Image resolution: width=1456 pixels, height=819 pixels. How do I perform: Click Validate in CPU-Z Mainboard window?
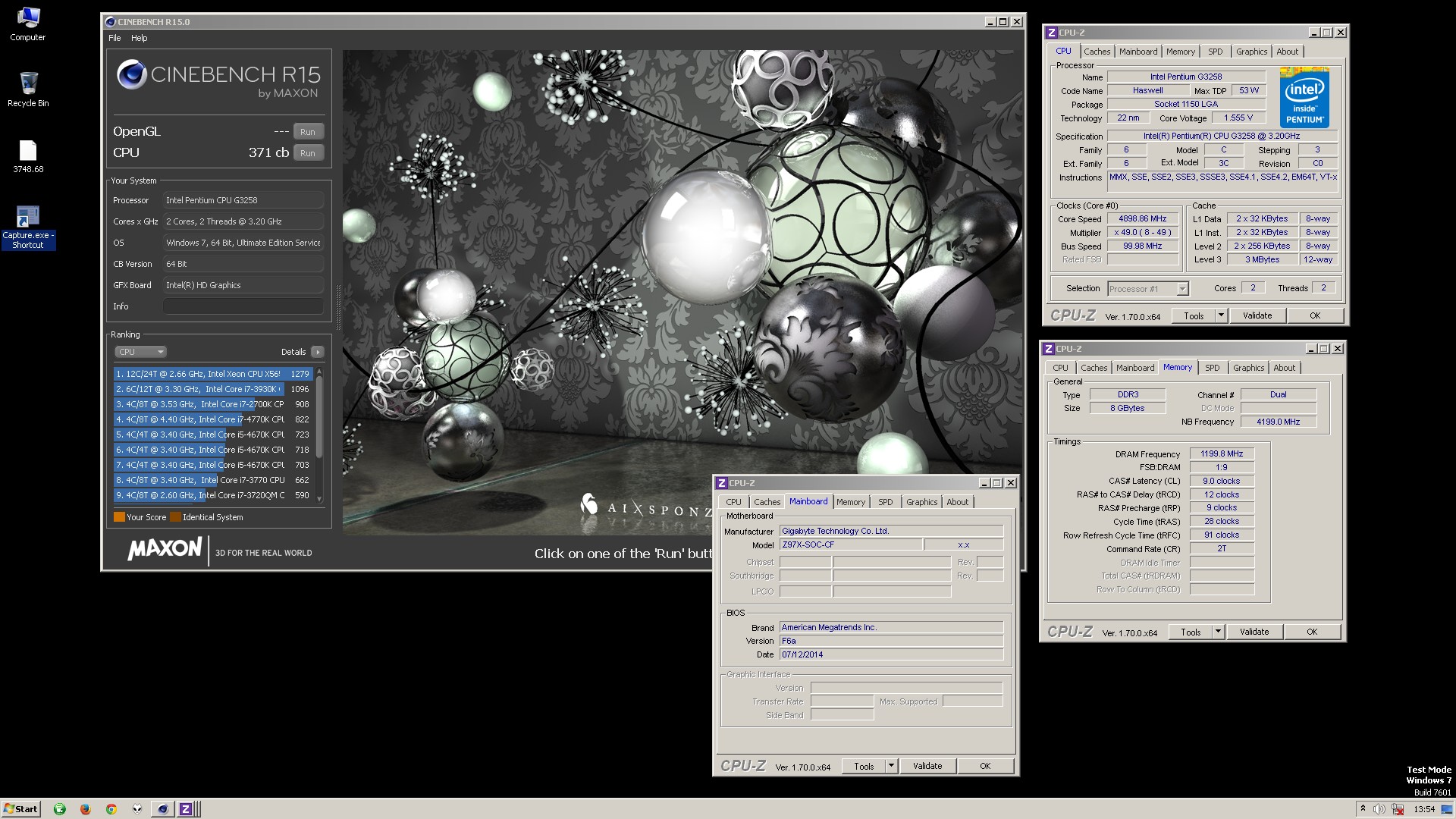tap(927, 766)
